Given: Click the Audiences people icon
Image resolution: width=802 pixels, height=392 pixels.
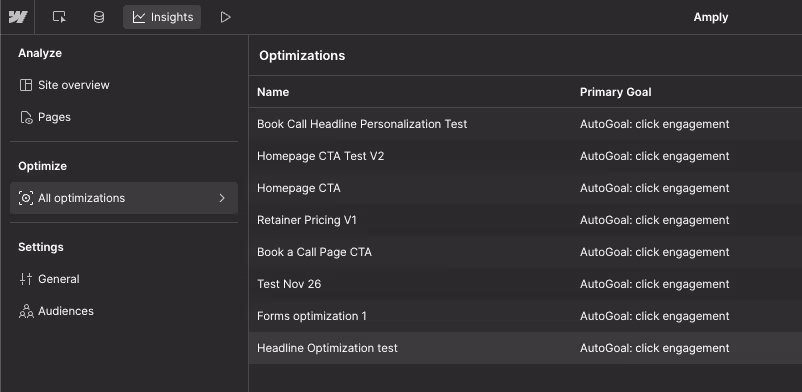Looking at the screenshot, I should pyautogui.click(x=26, y=311).
